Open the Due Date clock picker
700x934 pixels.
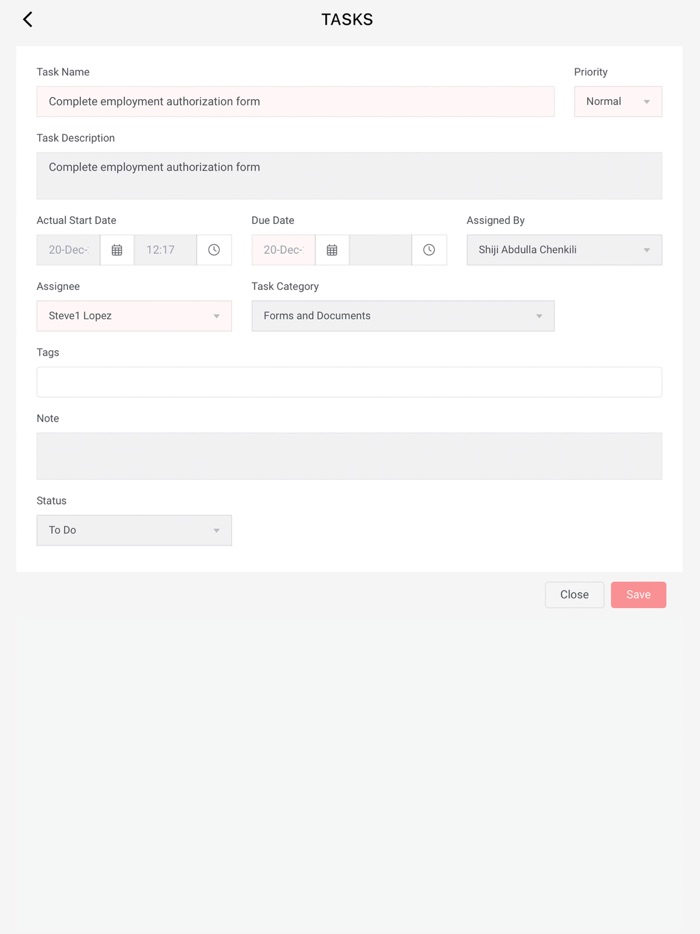point(429,250)
